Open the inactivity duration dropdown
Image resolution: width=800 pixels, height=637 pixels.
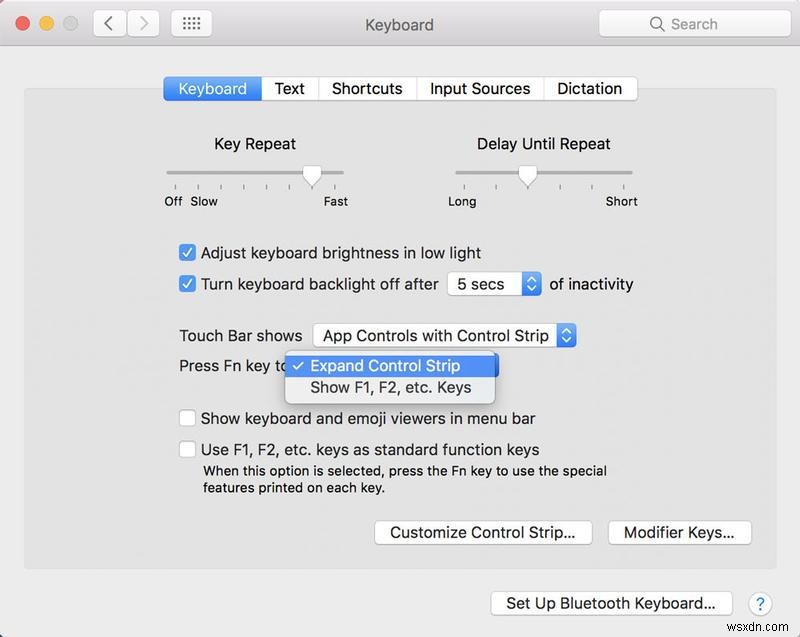click(x=494, y=284)
